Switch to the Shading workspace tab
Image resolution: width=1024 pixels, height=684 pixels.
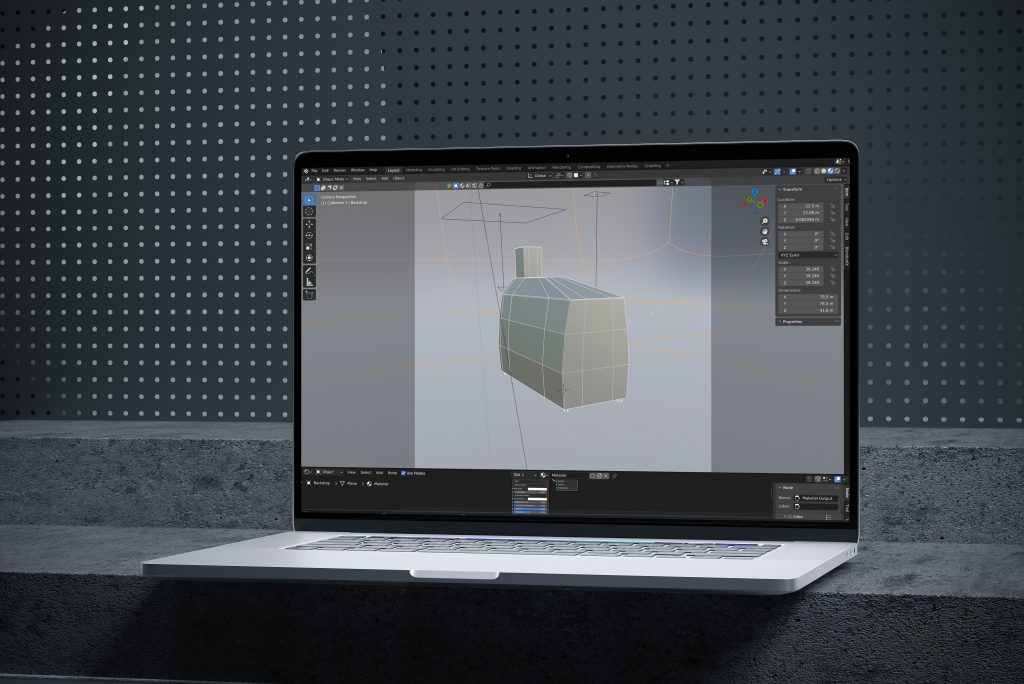pyautogui.click(x=514, y=168)
